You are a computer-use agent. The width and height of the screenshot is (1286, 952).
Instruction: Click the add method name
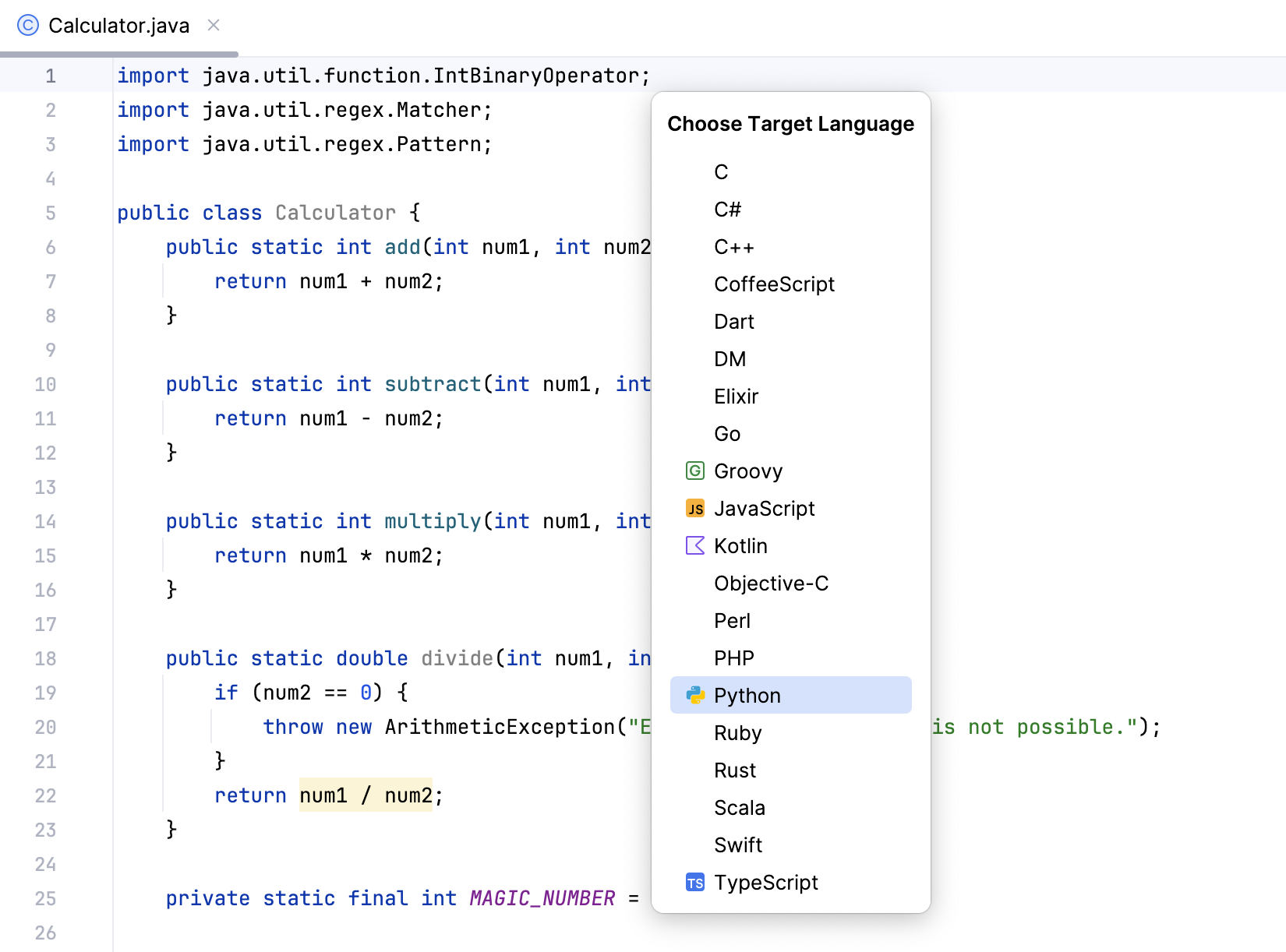(x=402, y=248)
